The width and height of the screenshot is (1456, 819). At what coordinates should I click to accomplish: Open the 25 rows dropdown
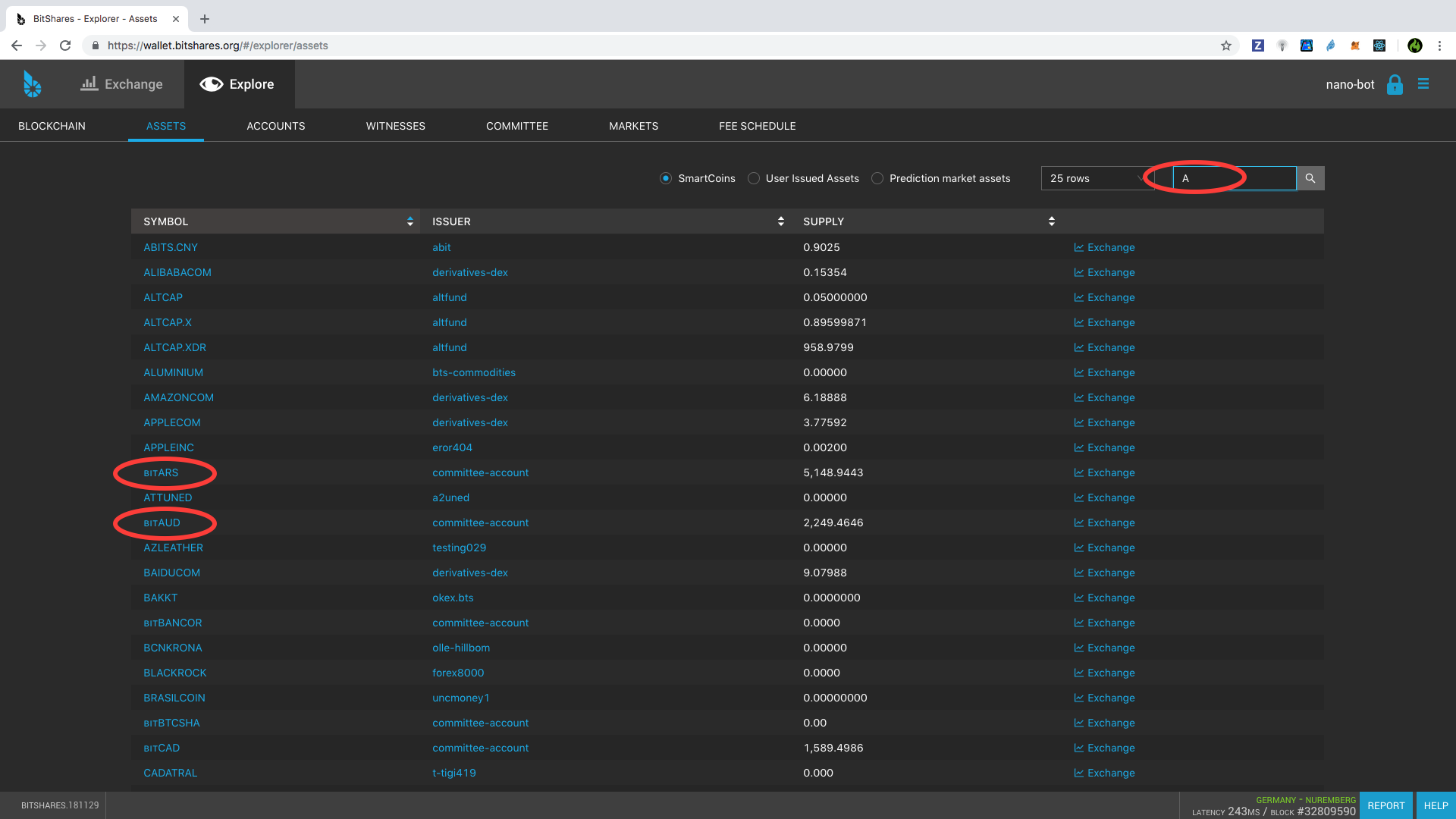1097,178
